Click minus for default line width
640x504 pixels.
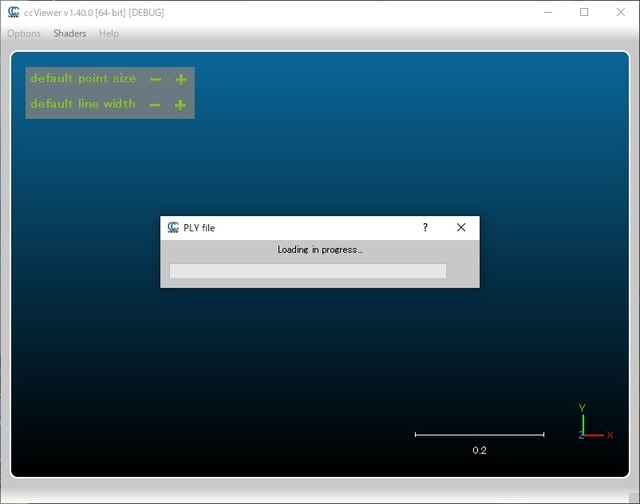[155, 105]
